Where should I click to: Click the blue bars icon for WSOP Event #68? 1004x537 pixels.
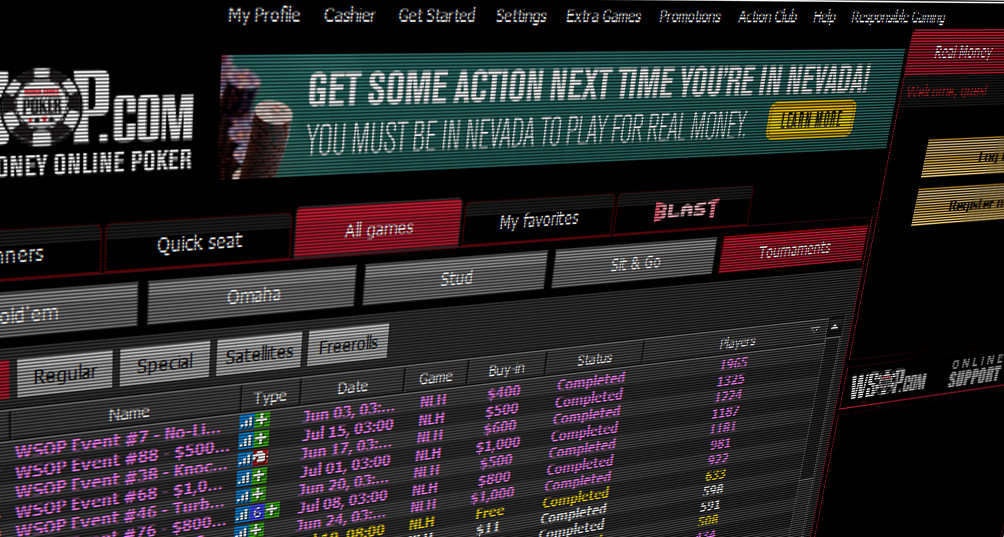pos(246,478)
